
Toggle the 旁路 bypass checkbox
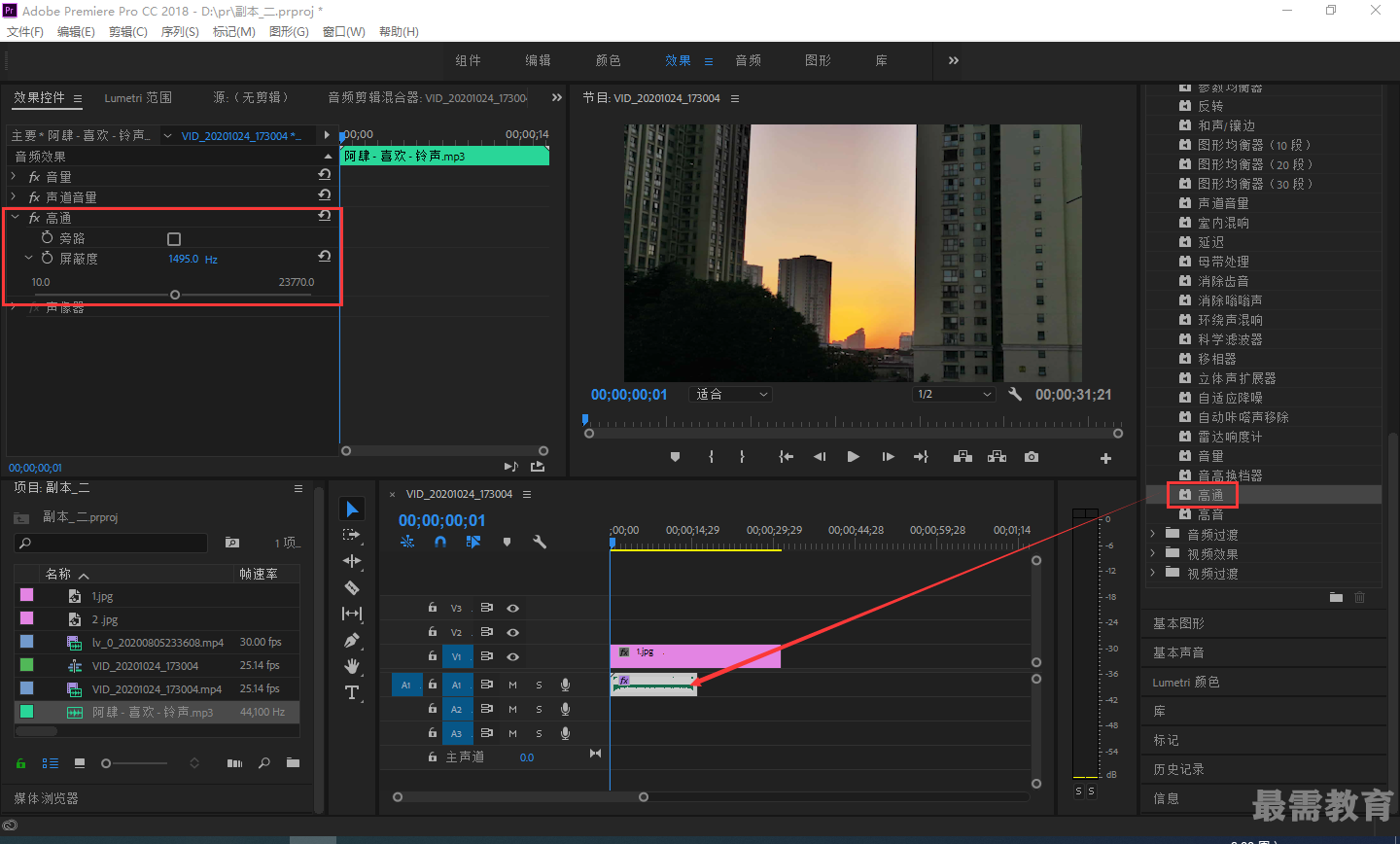point(174,239)
